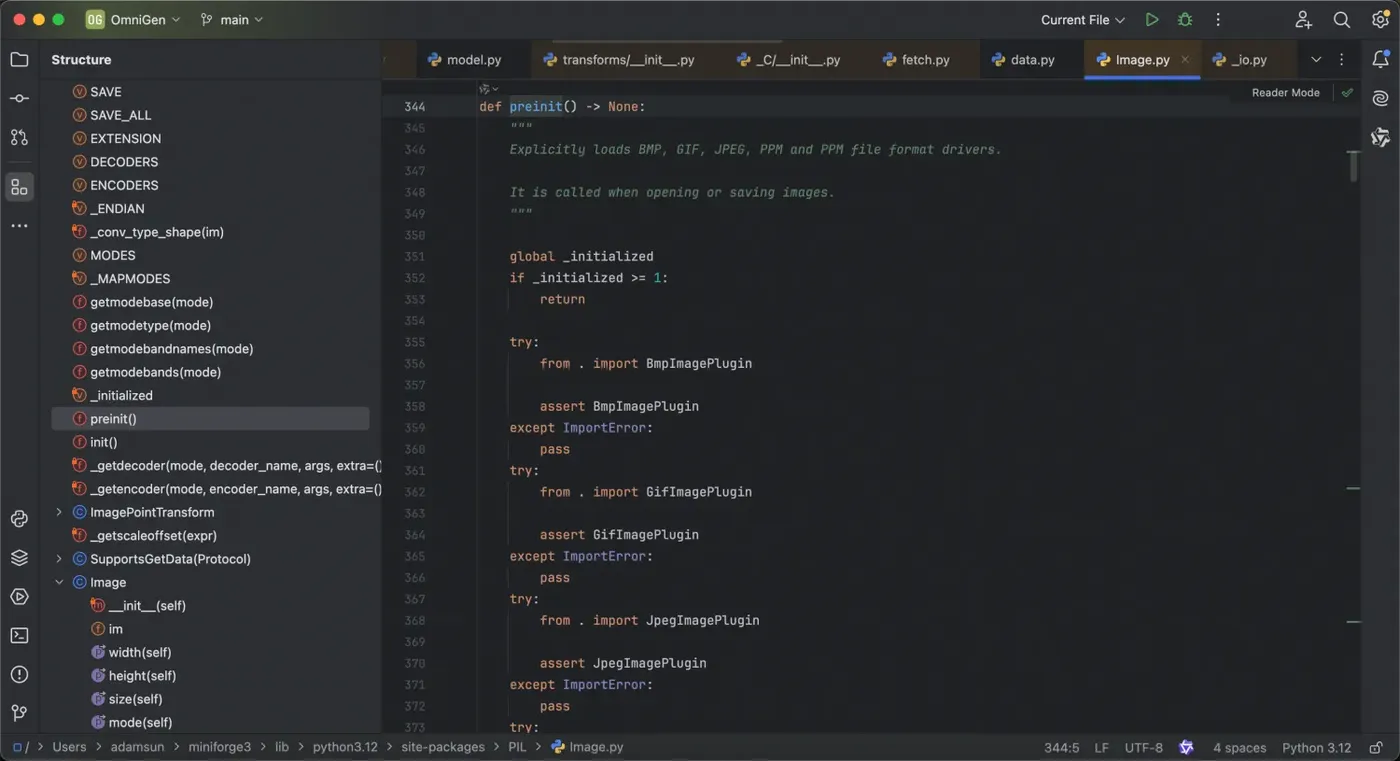The height and width of the screenshot is (761, 1400).
Task: Show hidden editor tabs dropdown chevron
Action: 1316,60
